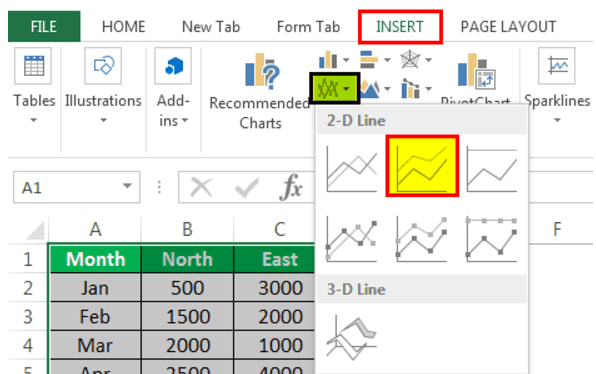Click the Select All corner triangle
Screen dimensions: 596x374
[35, 230]
